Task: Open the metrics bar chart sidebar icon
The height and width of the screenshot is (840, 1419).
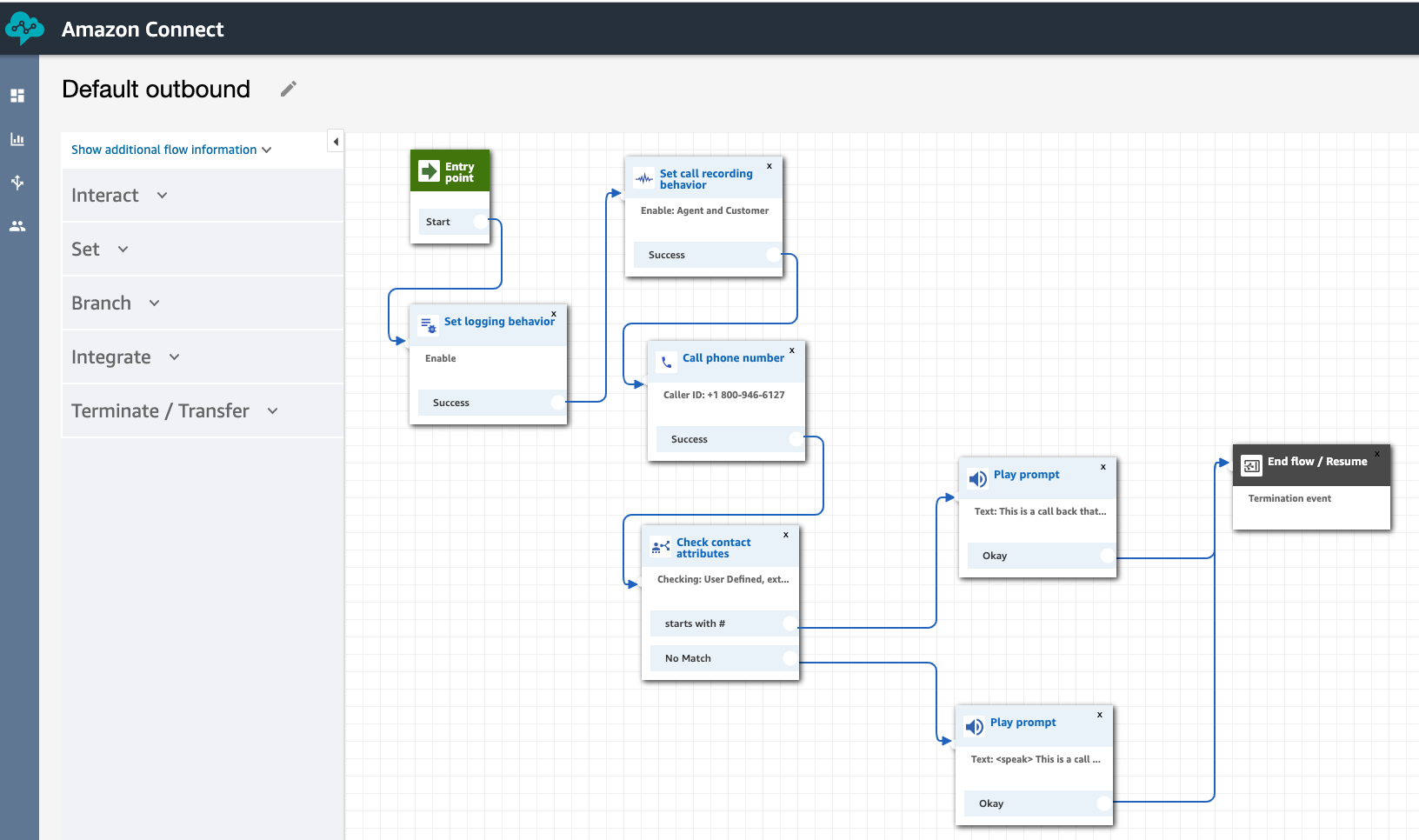Action: point(17,139)
